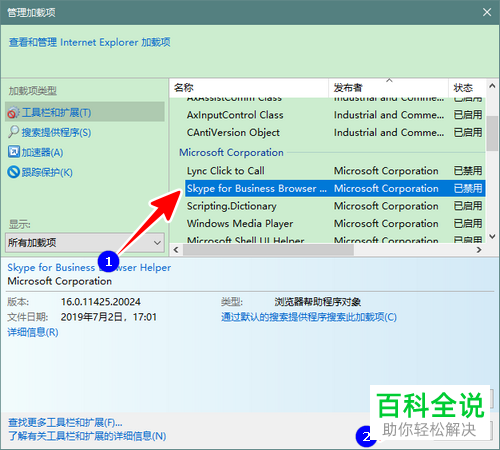Select the Lync Click to Call row

click(x=335, y=171)
